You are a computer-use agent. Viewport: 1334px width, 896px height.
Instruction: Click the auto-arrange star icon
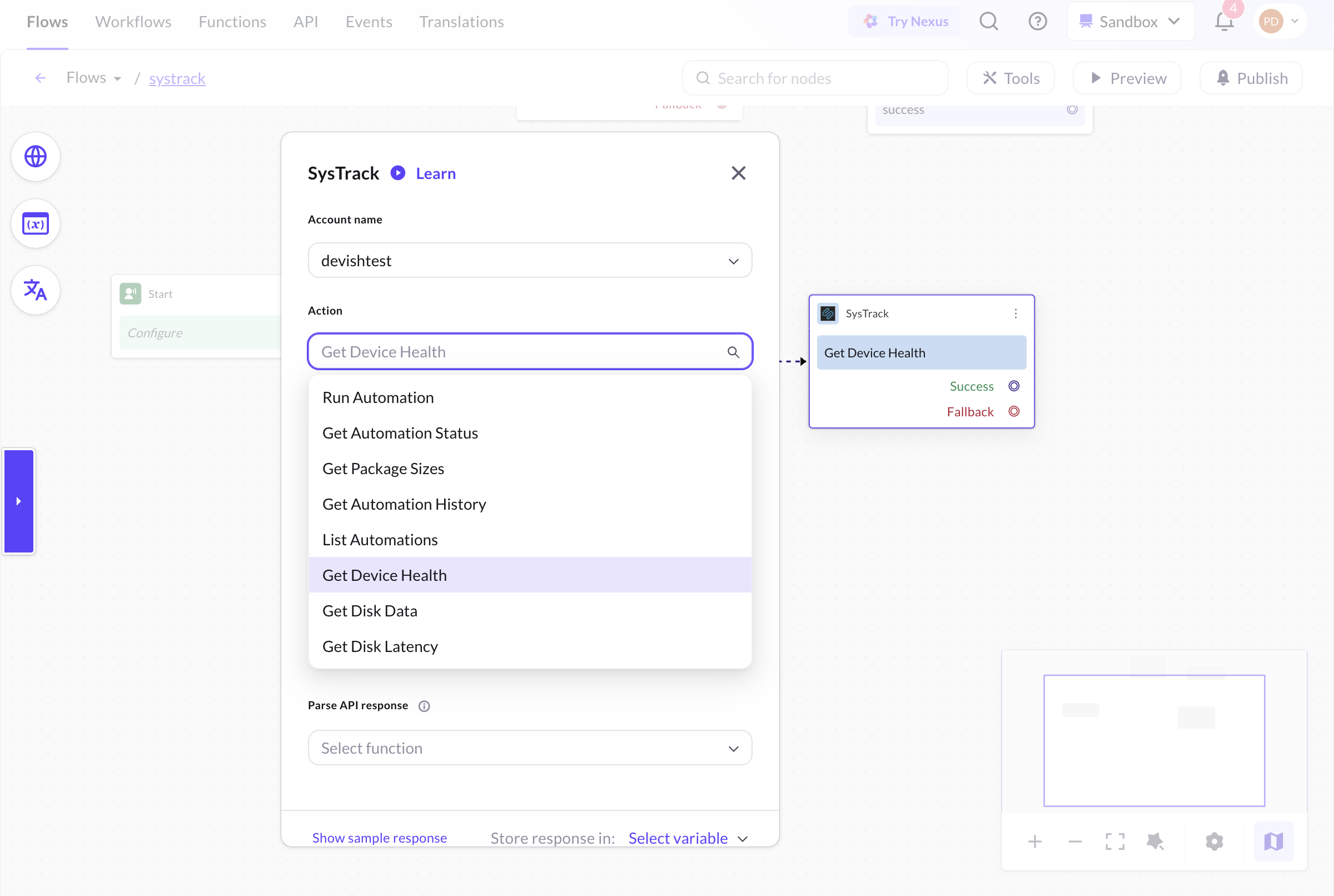tap(1154, 841)
